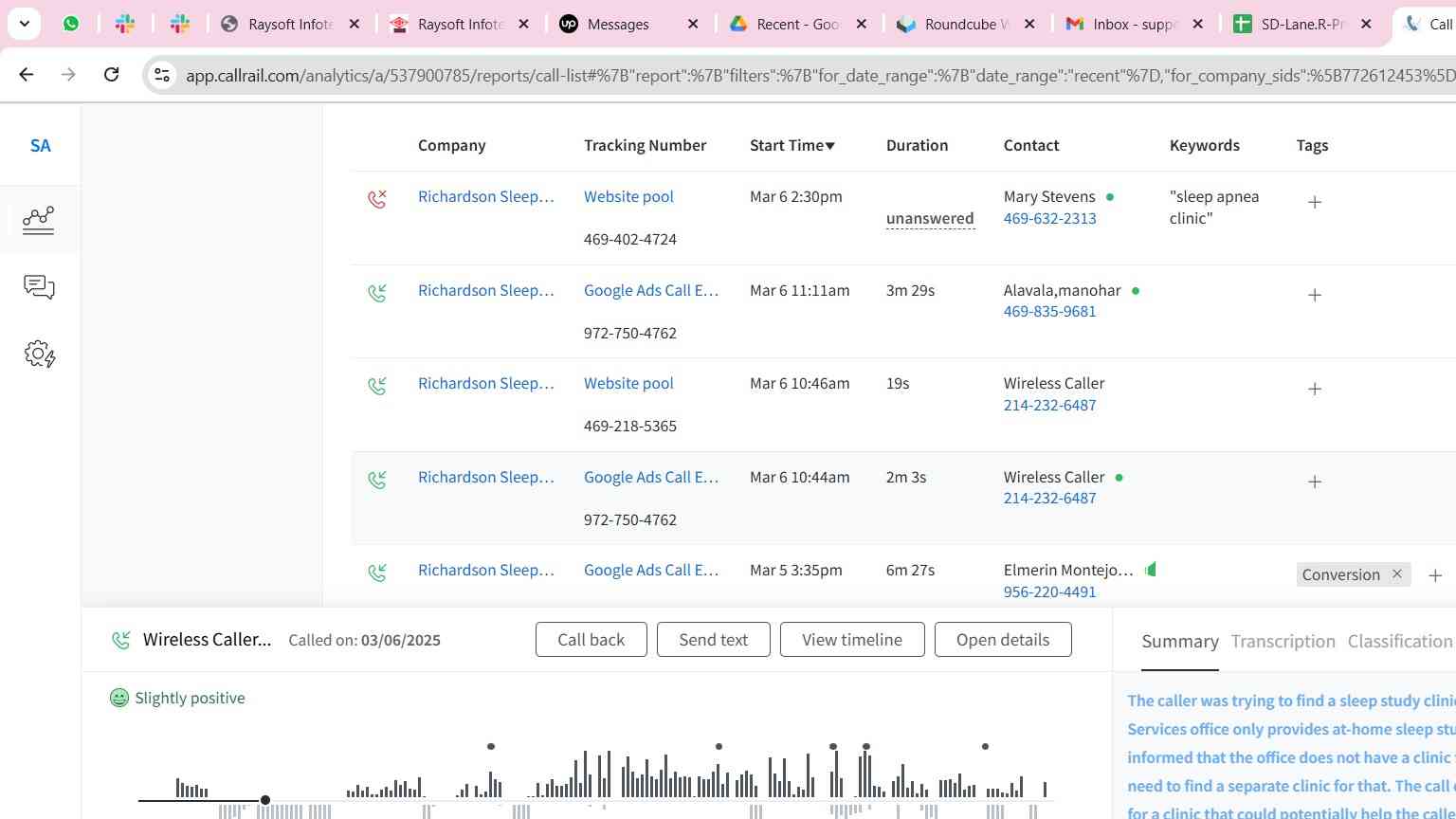
Task: Click the address bar URL
Action: 820,75
